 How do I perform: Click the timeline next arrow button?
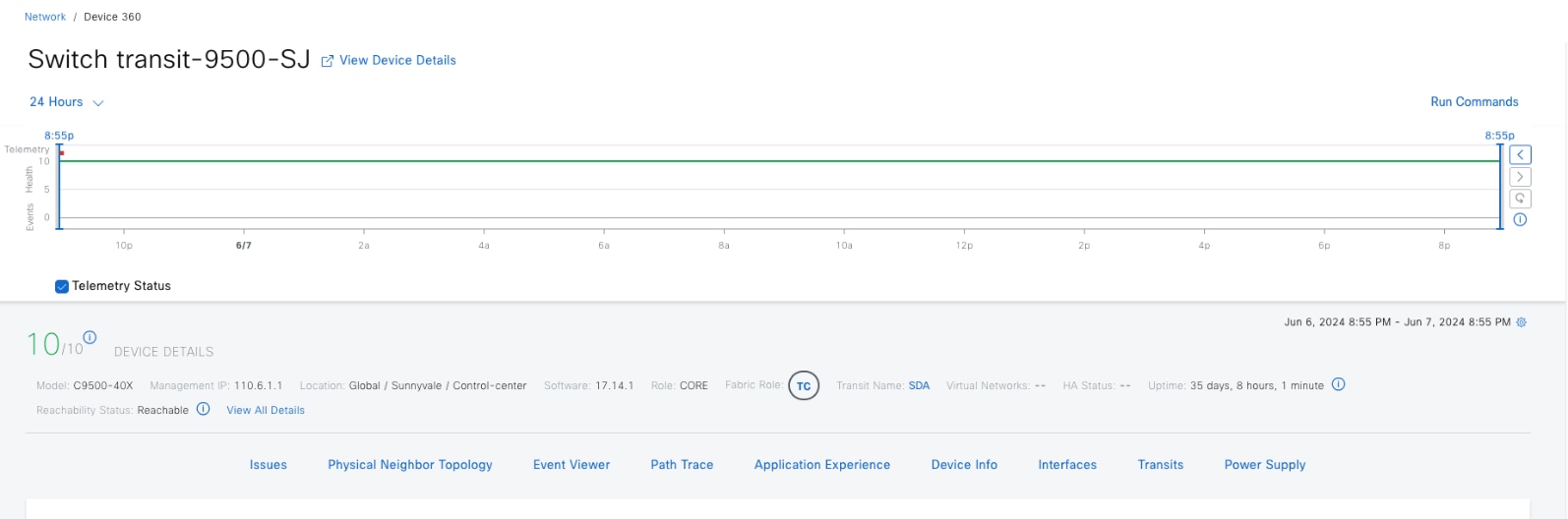tap(1520, 177)
